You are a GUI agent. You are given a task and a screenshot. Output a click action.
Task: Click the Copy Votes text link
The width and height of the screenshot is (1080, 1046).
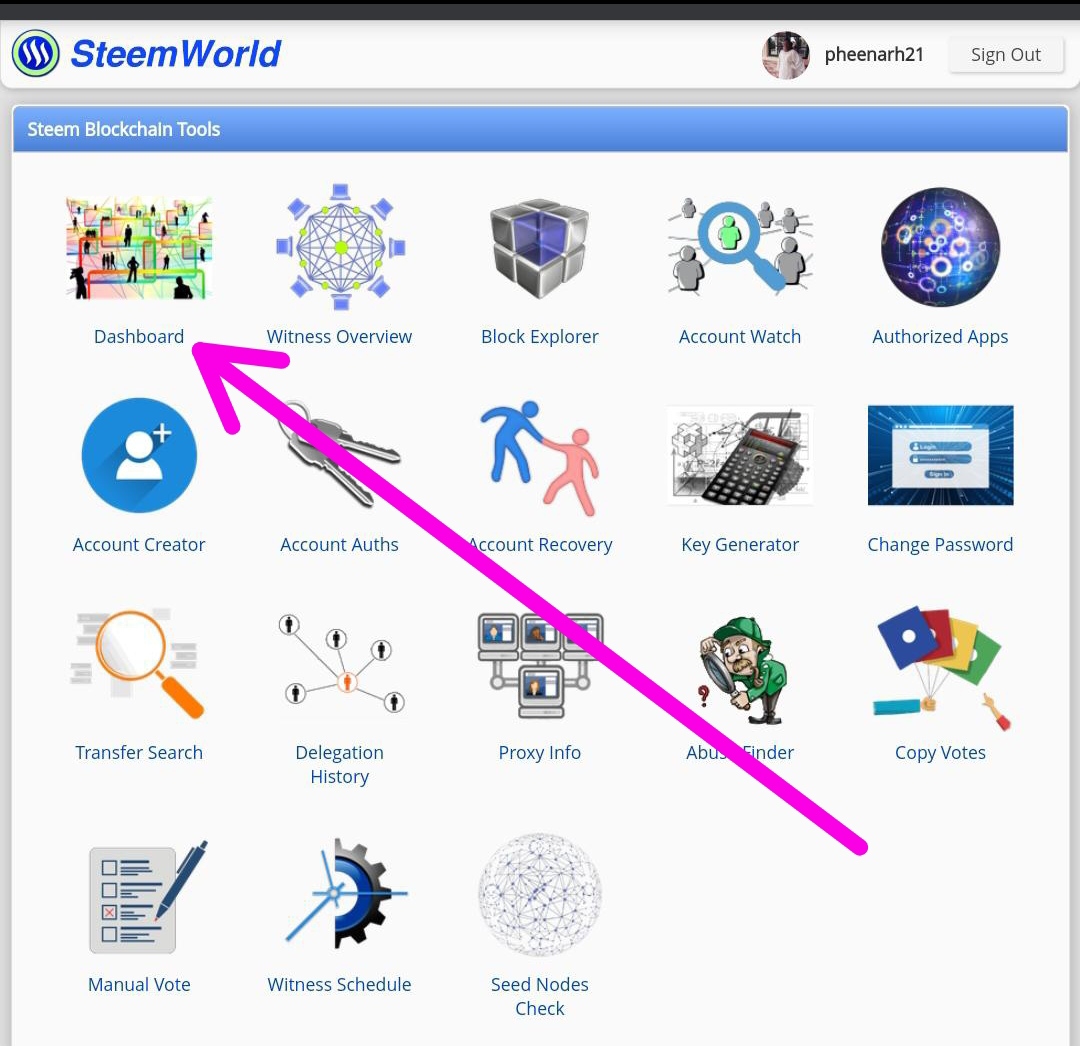coord(940,753)
